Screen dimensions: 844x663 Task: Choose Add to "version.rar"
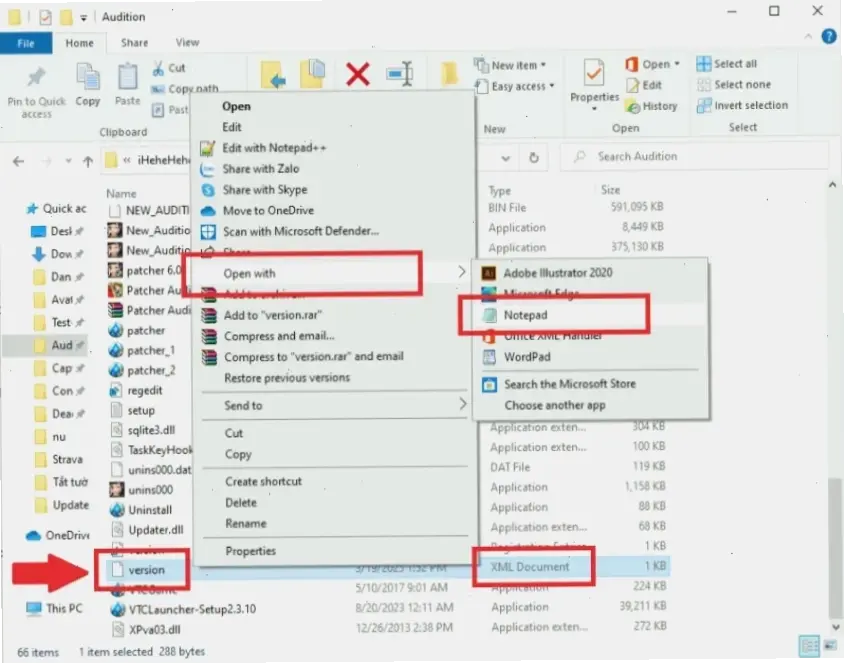[273, 315]
